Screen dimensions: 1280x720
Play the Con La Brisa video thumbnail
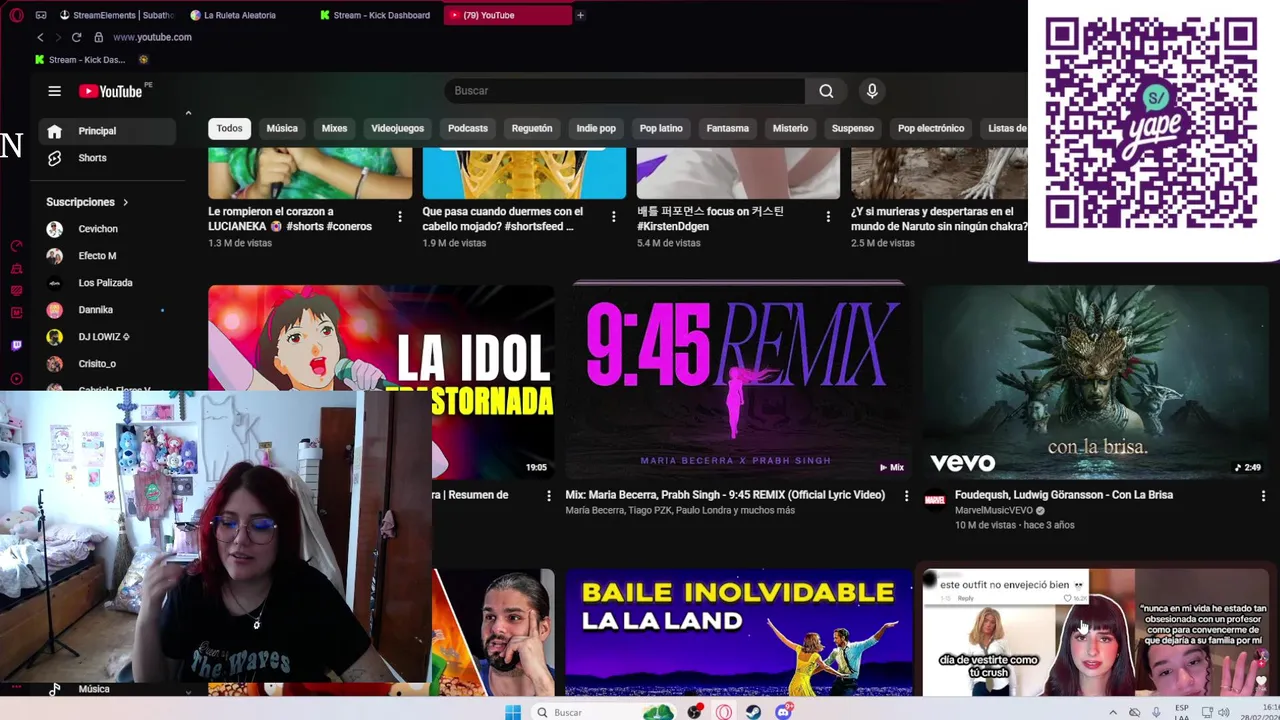click(1095, 382)
